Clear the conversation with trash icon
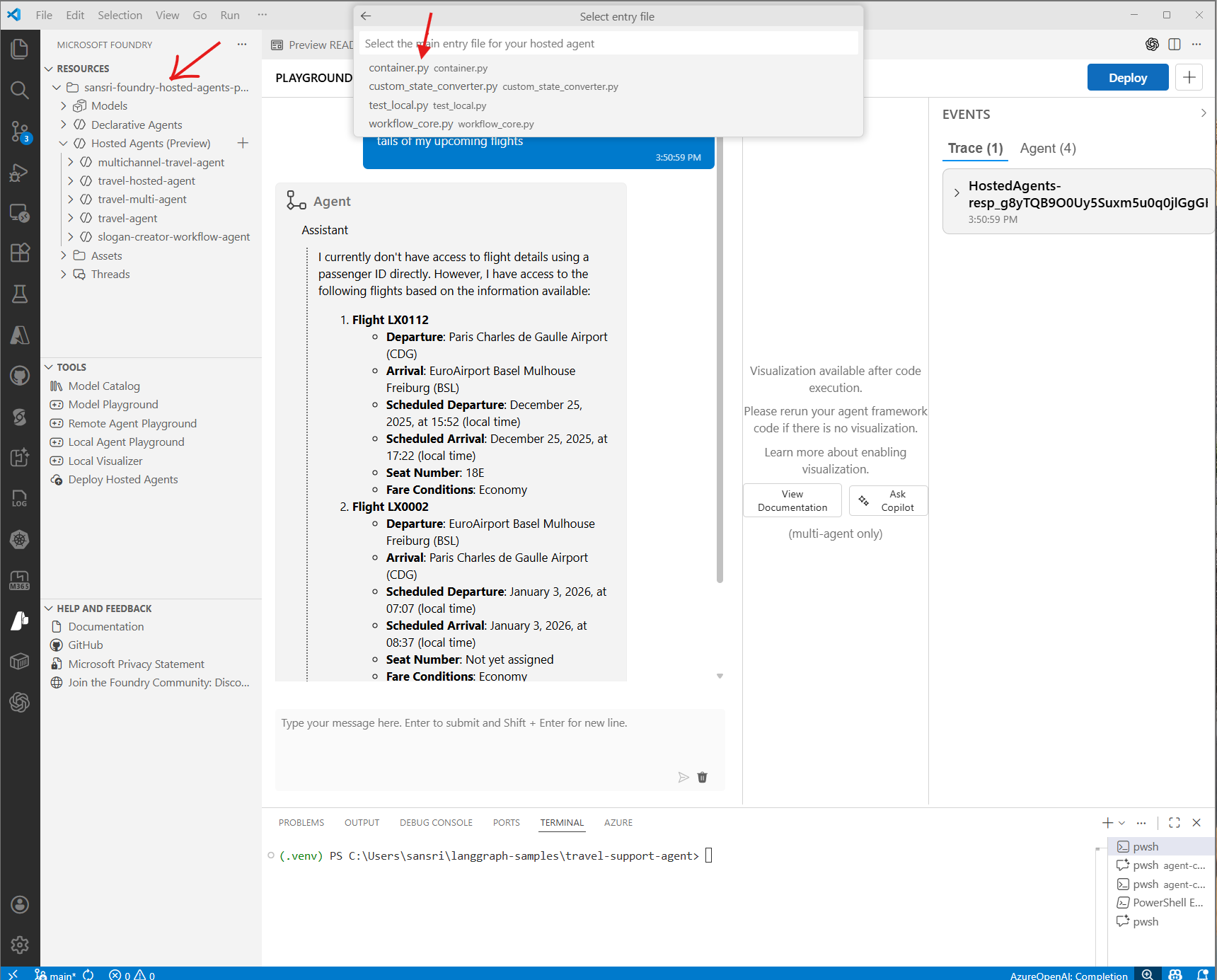This screenshot has height=980, width=1217. tap(702, 777)
